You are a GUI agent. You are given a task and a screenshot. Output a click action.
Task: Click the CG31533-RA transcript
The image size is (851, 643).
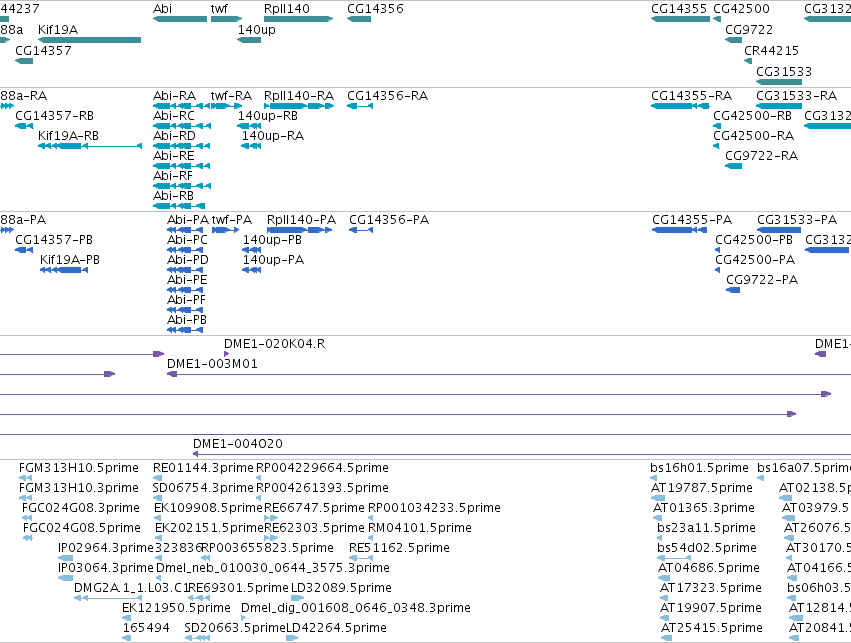779,106
